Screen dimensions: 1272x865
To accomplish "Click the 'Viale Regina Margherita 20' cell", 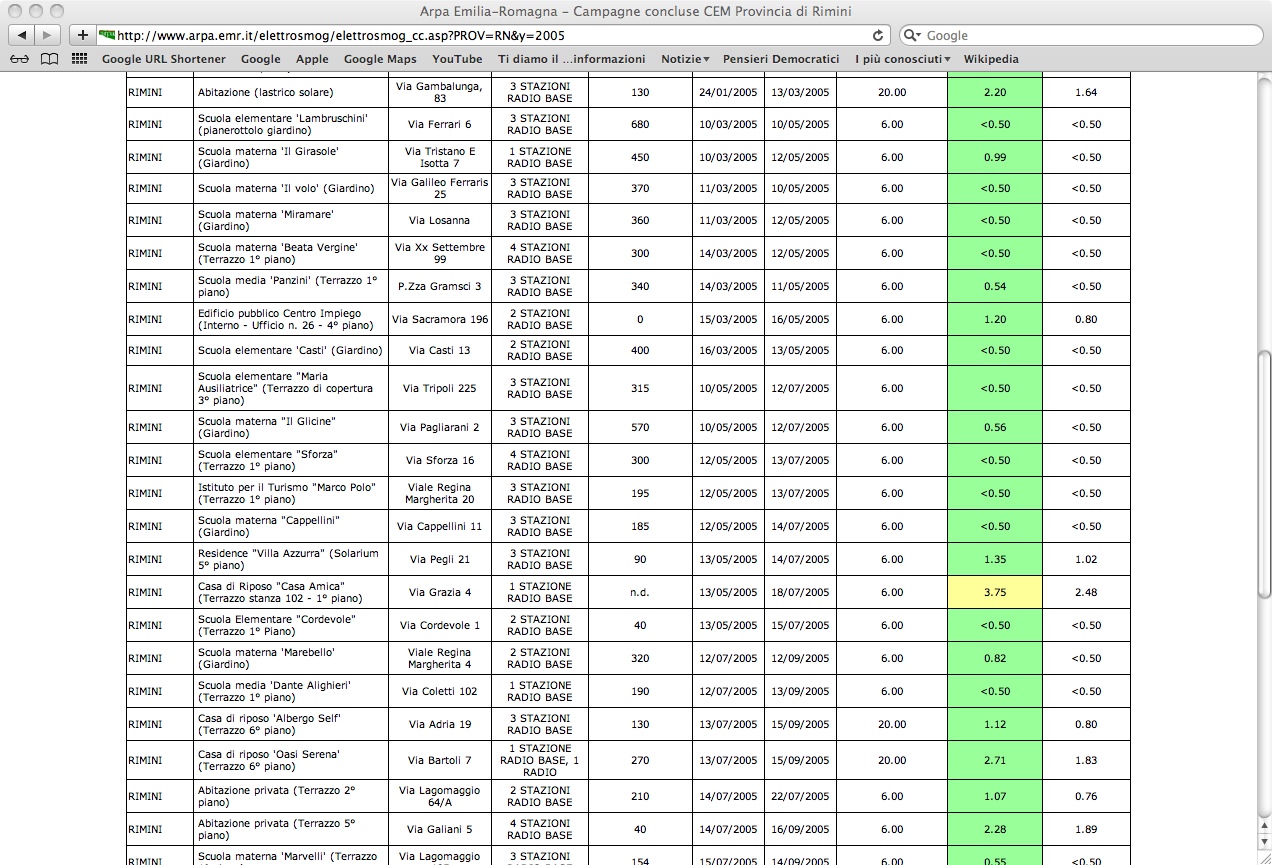I will tap(440, 493).
